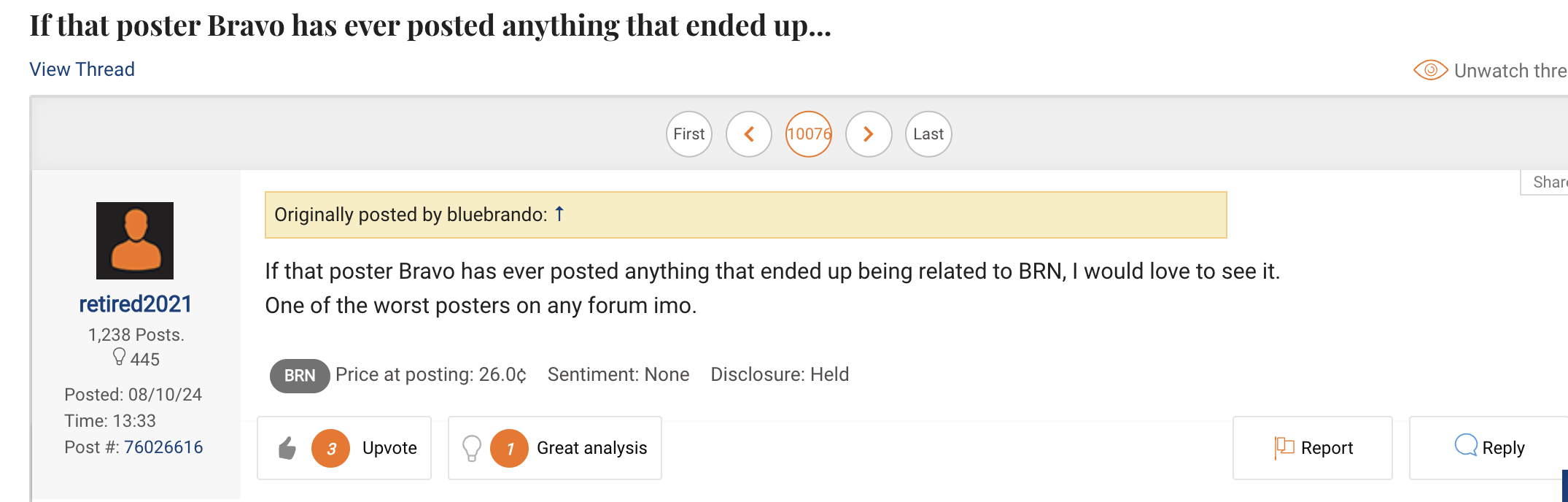This screenshot has width=1568, height=502.
Task: Open retired2021 username link
Action: coord(135,304)
